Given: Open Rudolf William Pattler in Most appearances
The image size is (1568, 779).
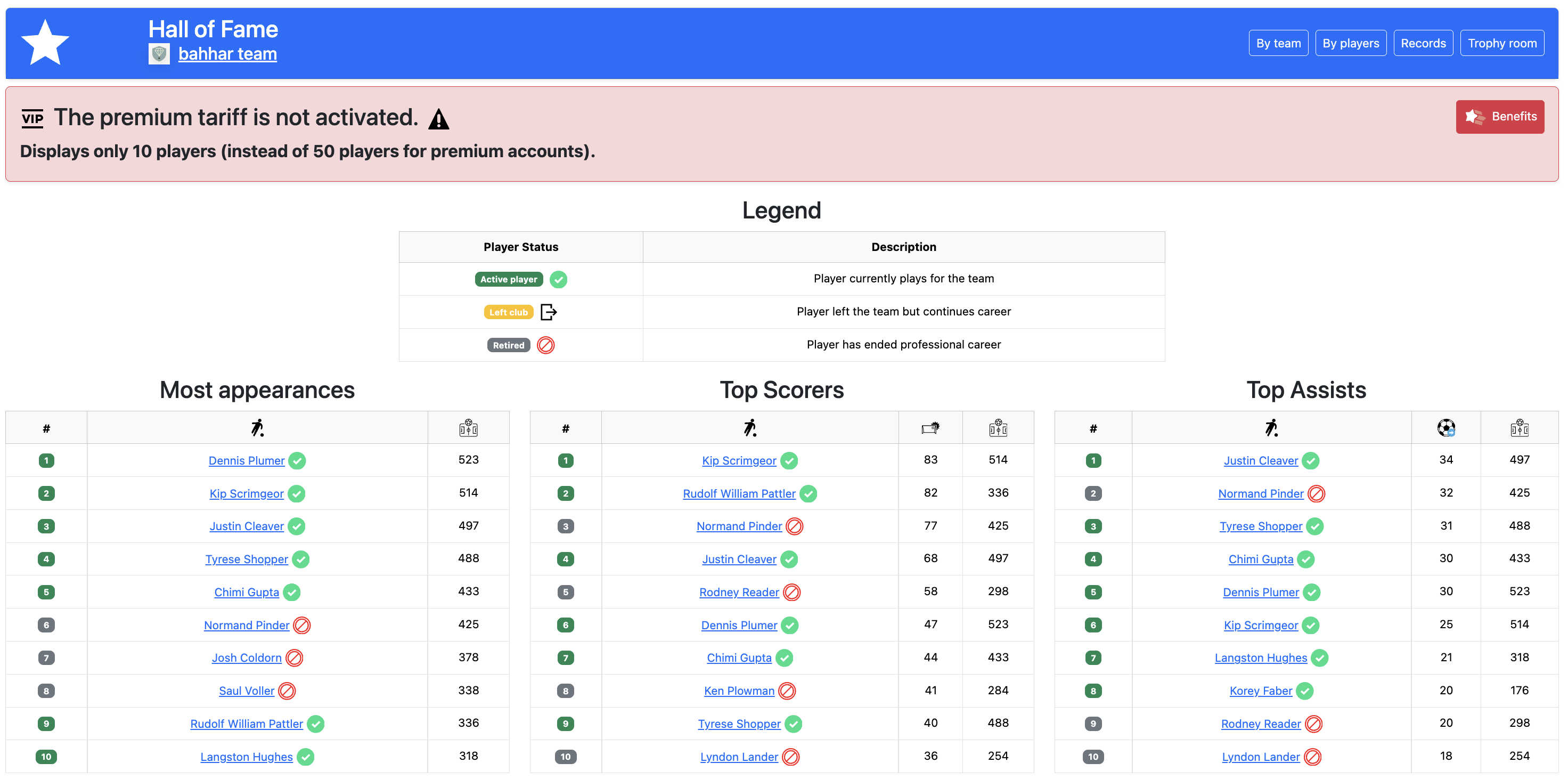Looking at the screenshot, I should (x=247, y=724).
